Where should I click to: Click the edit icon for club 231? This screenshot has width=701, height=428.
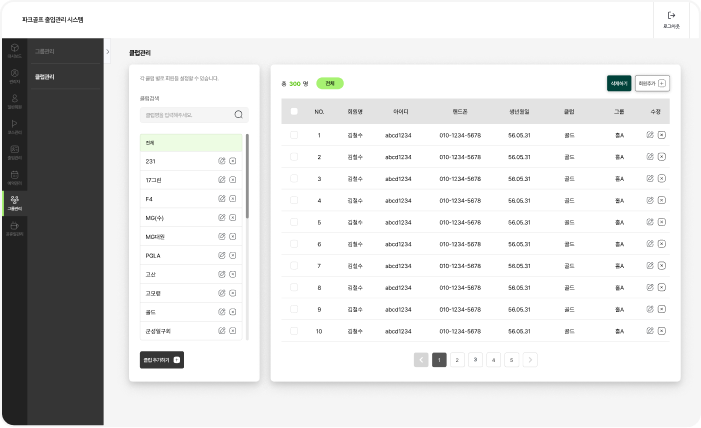(x=222, y=161)
